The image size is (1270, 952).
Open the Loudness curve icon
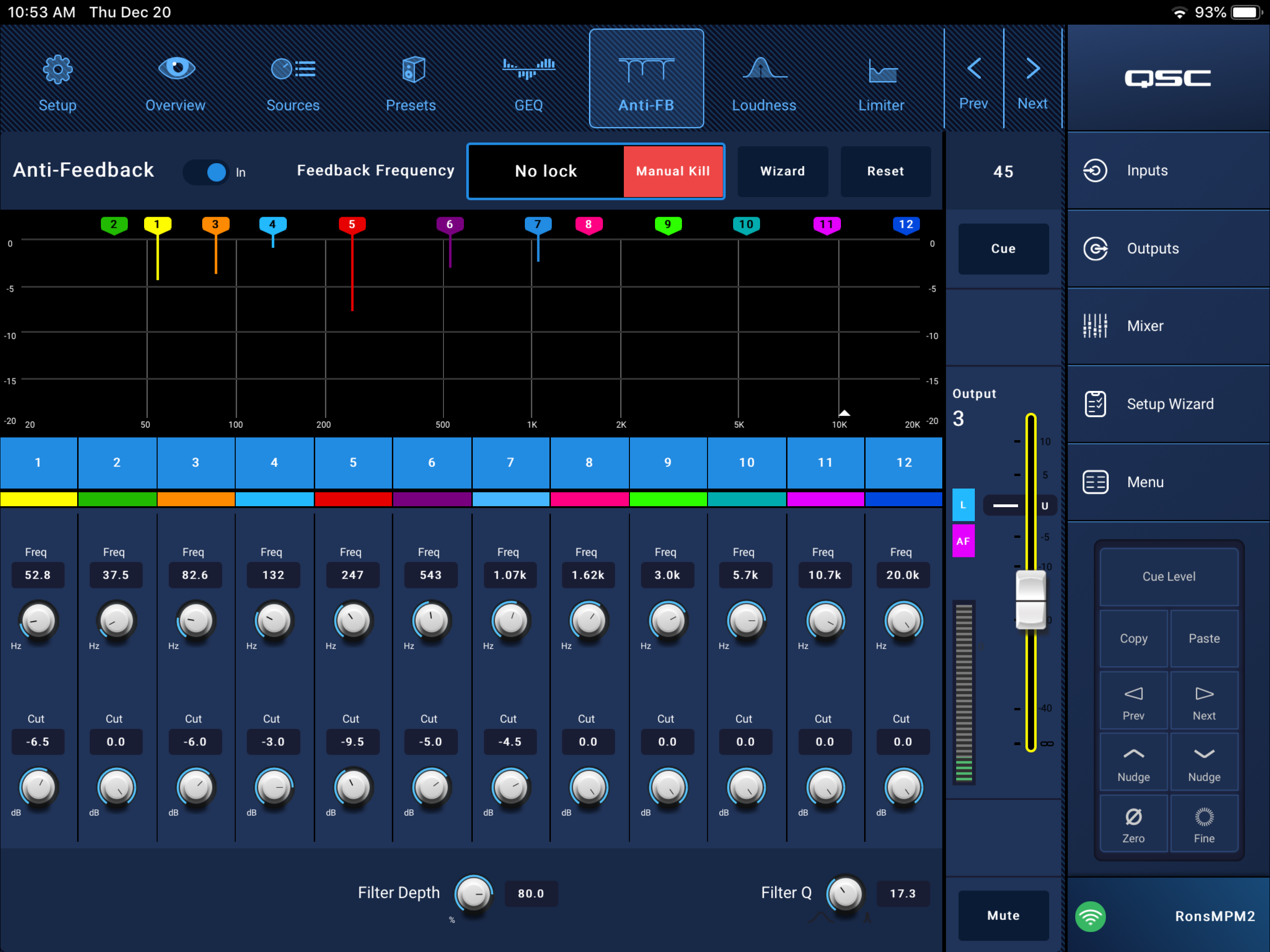(764, 69)
